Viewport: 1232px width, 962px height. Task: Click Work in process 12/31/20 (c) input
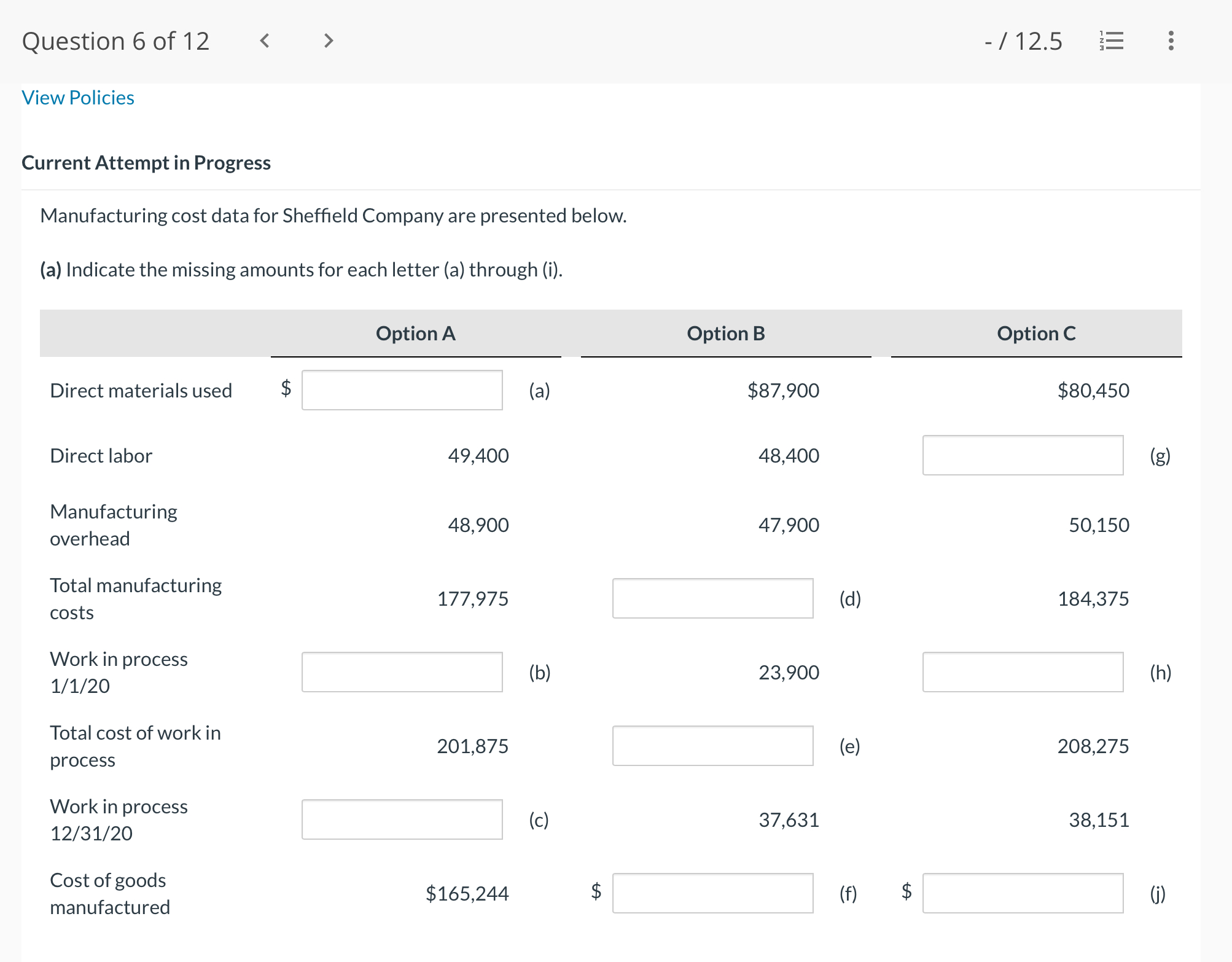tap(402, 819)
